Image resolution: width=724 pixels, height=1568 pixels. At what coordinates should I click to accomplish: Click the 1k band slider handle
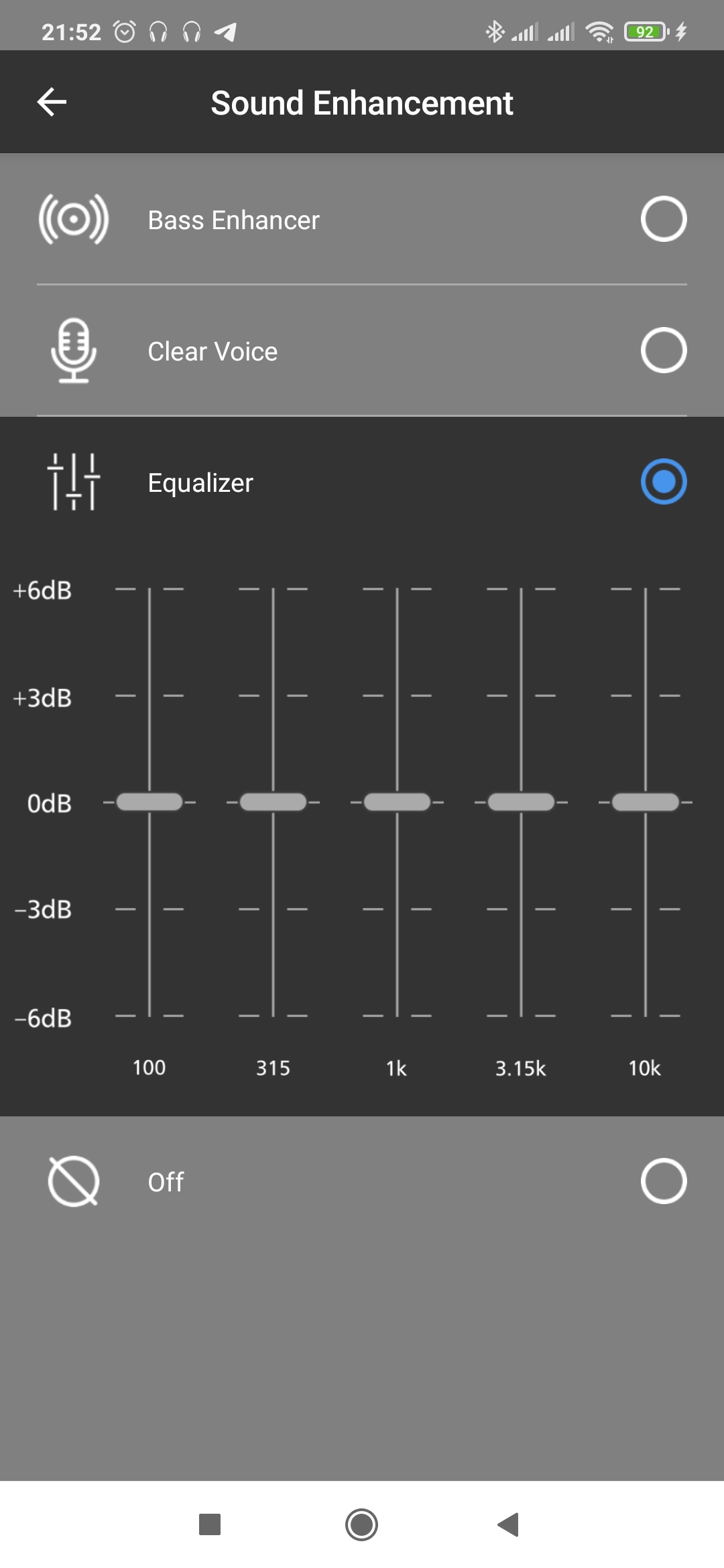397,802
